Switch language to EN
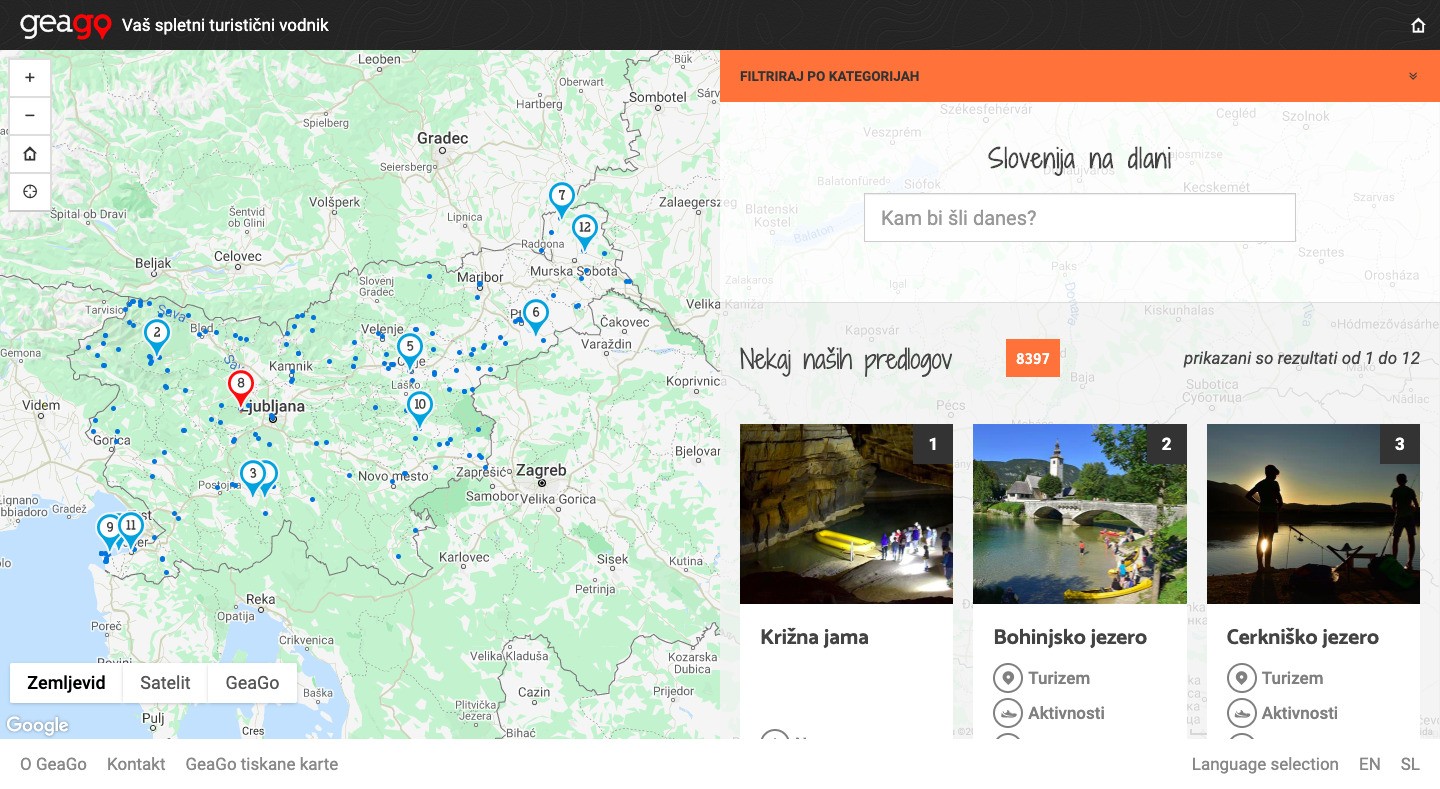 click(1369, 764)
